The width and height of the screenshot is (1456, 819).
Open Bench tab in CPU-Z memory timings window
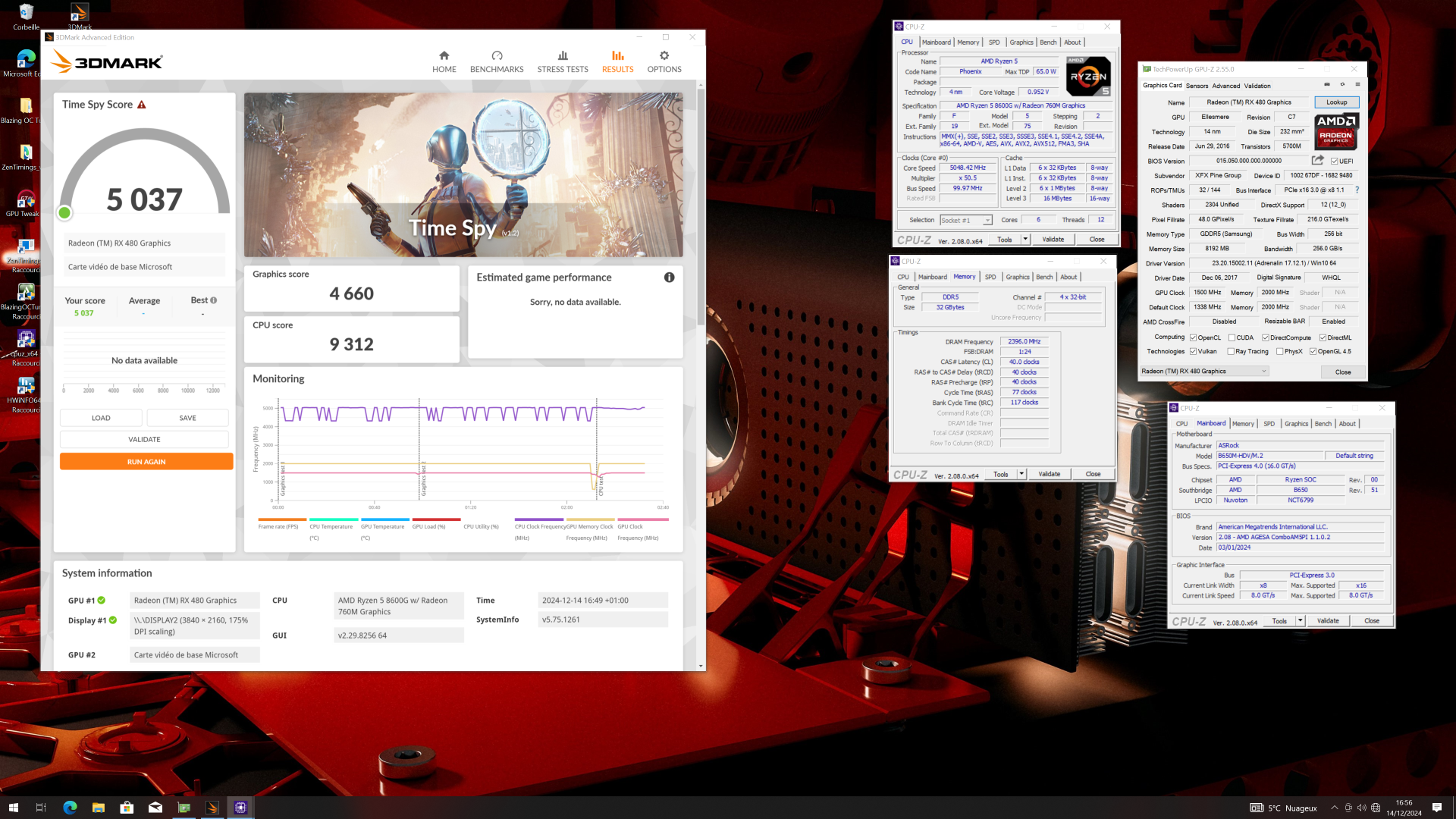(1044, 277)
